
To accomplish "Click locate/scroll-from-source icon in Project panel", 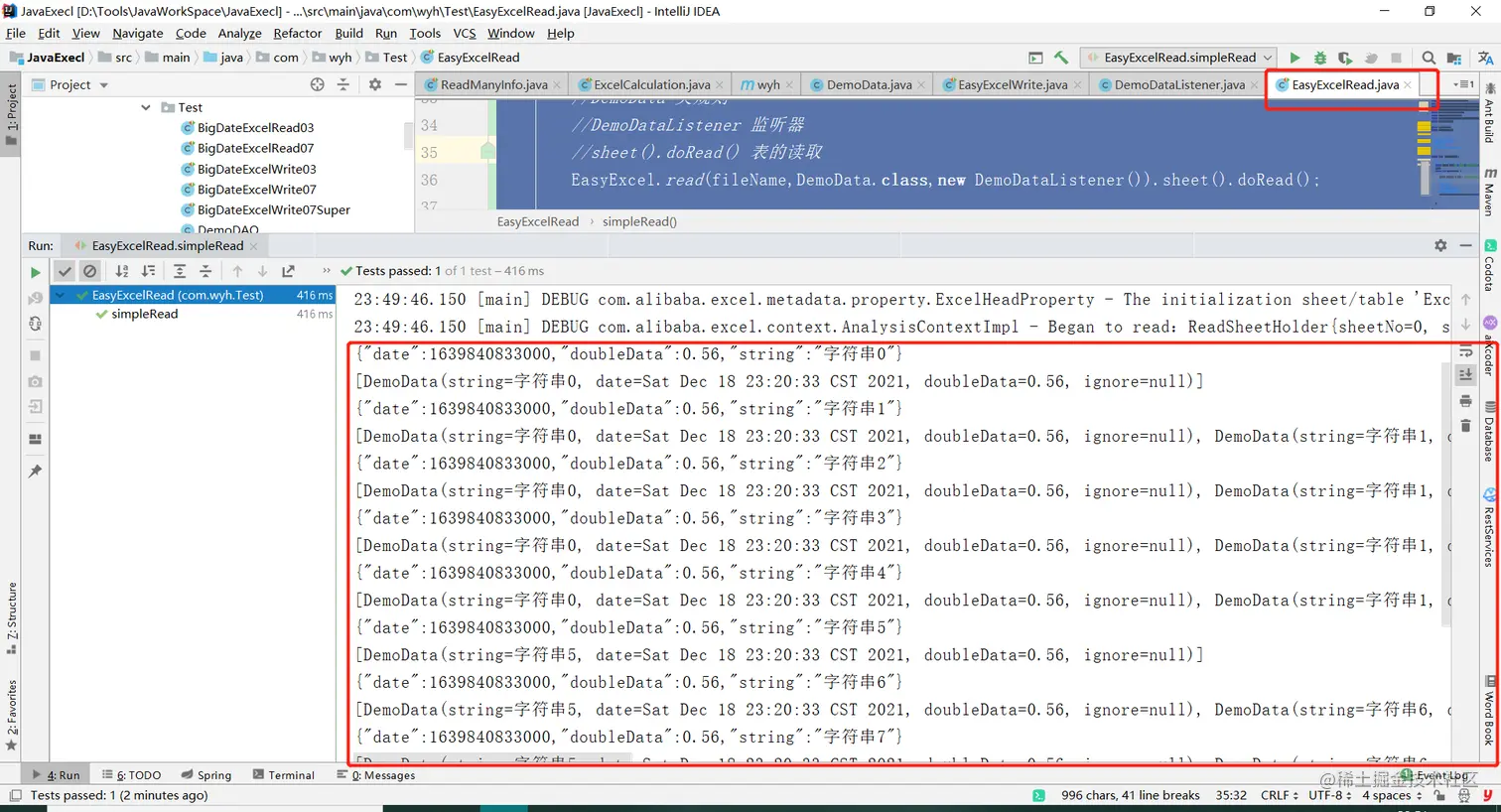I will point(318,84).
